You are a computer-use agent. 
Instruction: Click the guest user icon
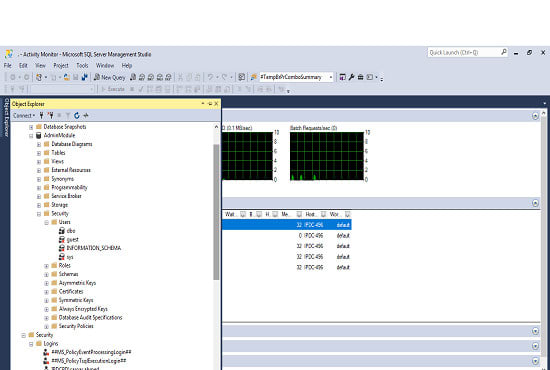point(62,240)
